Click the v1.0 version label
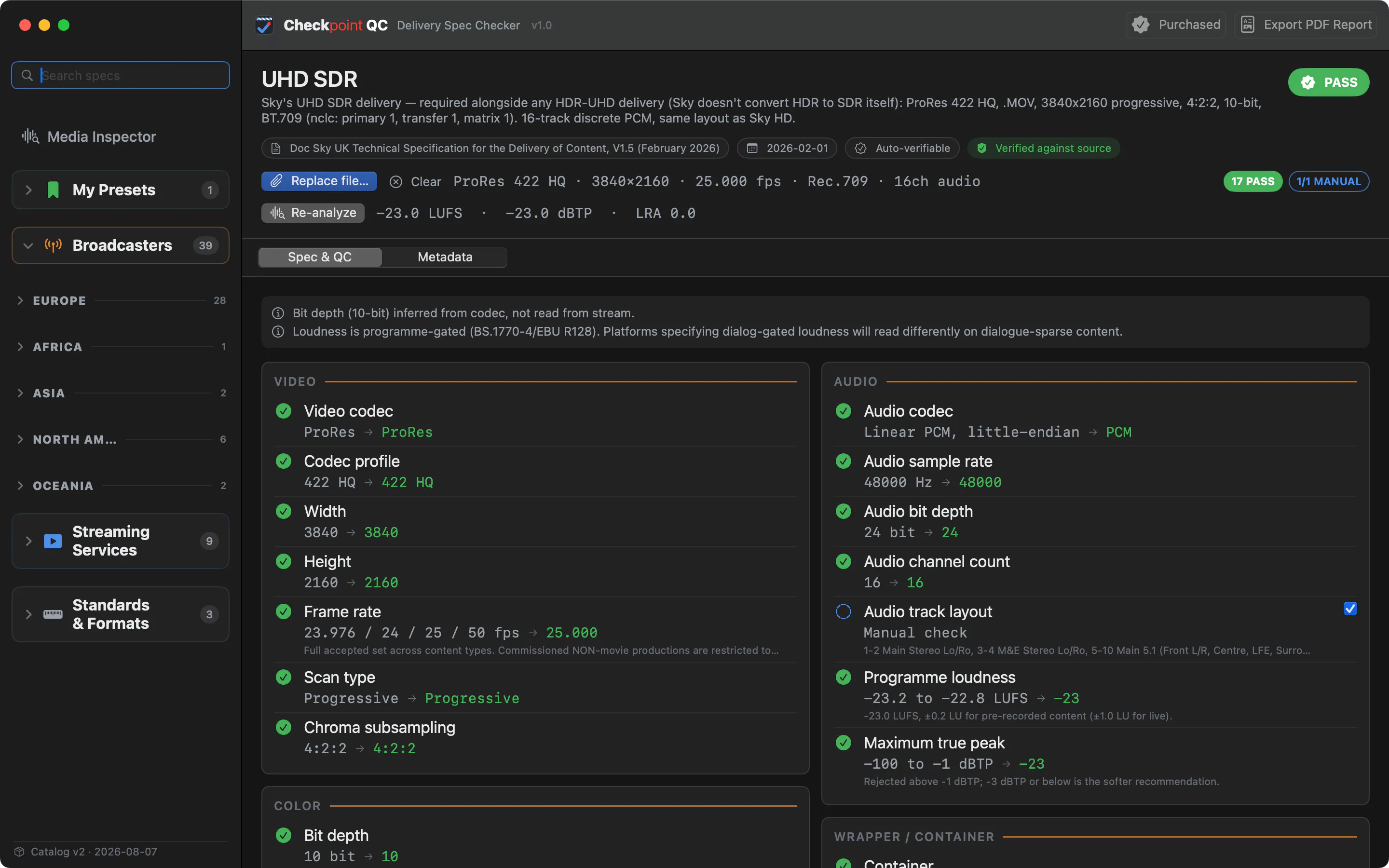This screenshot has height=868, width=1389. (x=541, y=25)
